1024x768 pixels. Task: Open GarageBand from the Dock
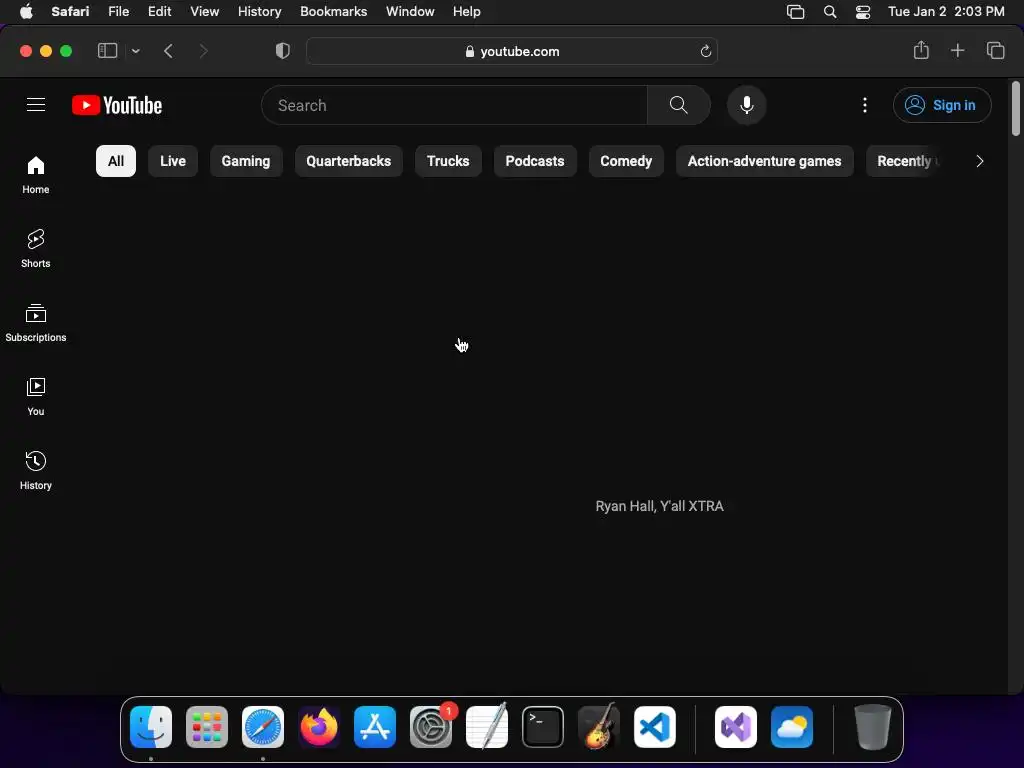tap(599, 727)
